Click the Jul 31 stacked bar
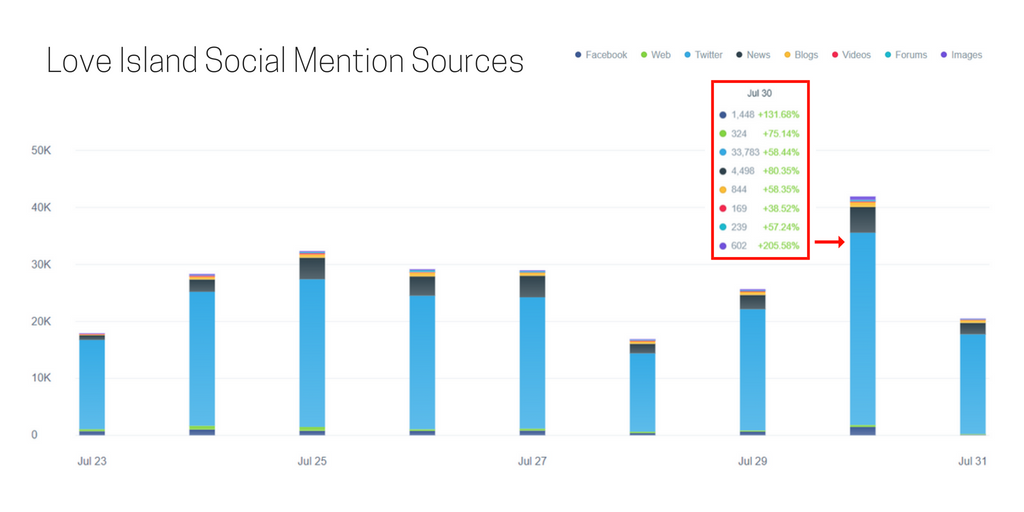Screen dimensions: 1024x512 point(972,377)
